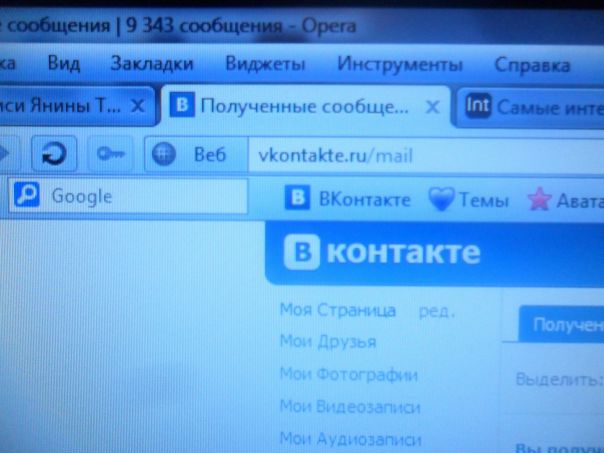The height and width of the screenshot is (453, 604).
Task: Click the vkontakte.ru/mail address field
Action: 426,155
